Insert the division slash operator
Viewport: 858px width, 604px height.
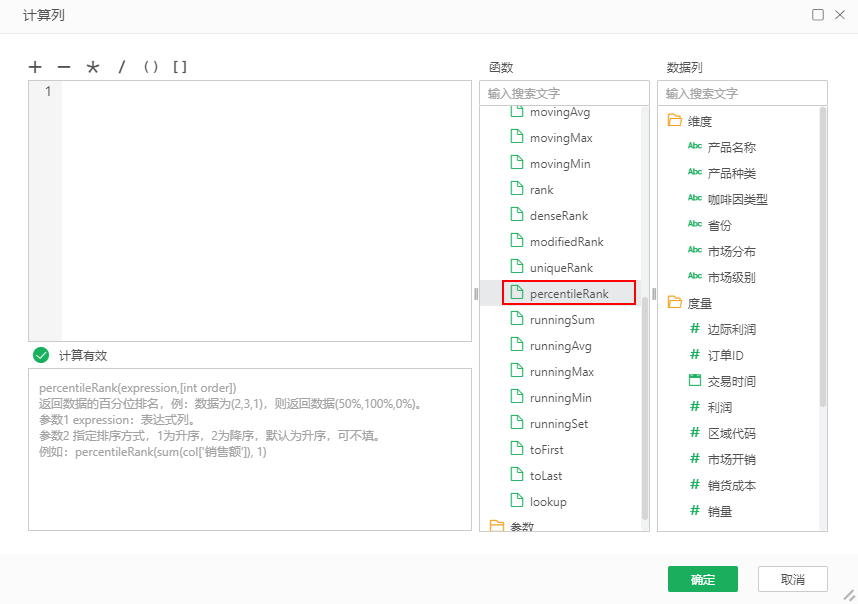(x=122, y=67)
